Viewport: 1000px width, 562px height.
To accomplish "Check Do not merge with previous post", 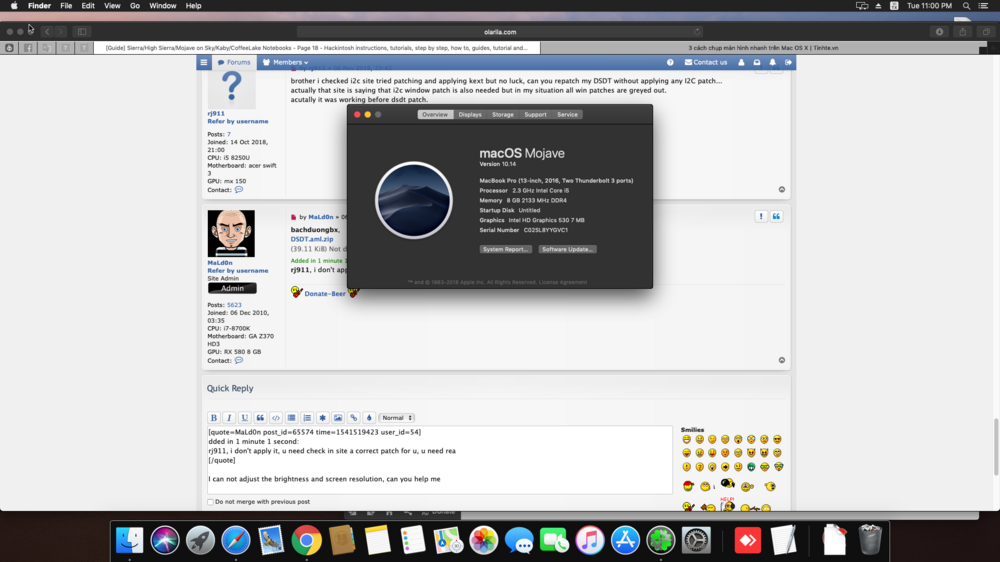I will pos(210,502).
